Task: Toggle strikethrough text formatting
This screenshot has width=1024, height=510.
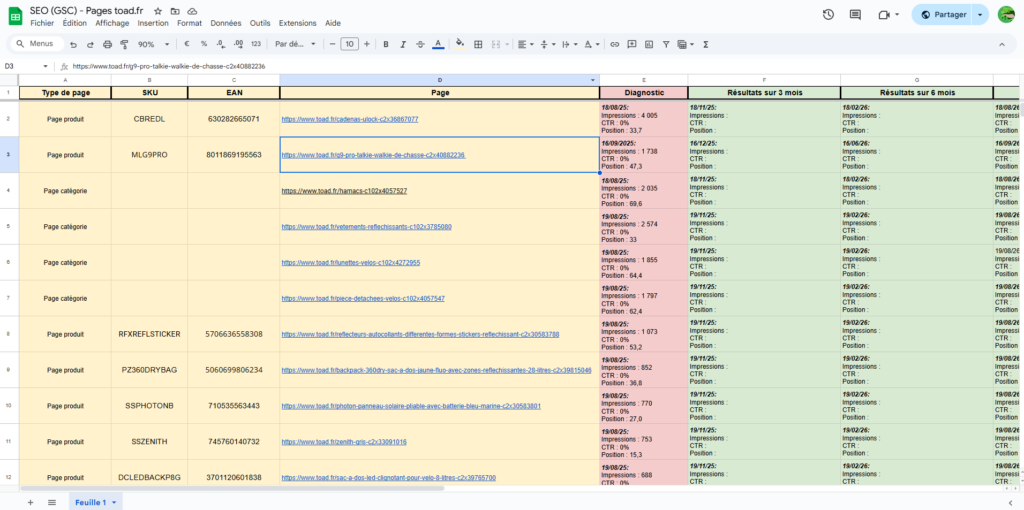Action: [x=420, y=44]
